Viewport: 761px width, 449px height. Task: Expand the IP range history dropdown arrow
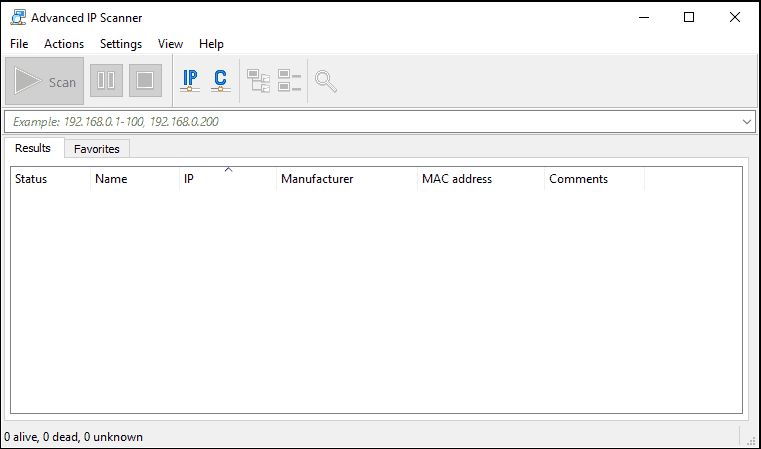pos(746,122)
